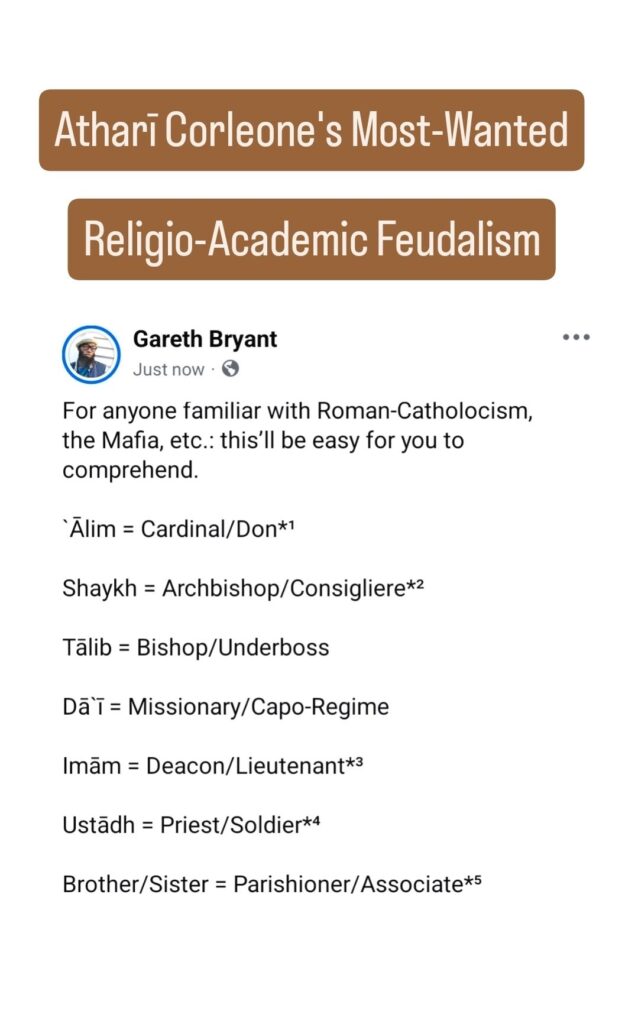
Task: Open the three-dot post options menu
Action: click(576, 338)
